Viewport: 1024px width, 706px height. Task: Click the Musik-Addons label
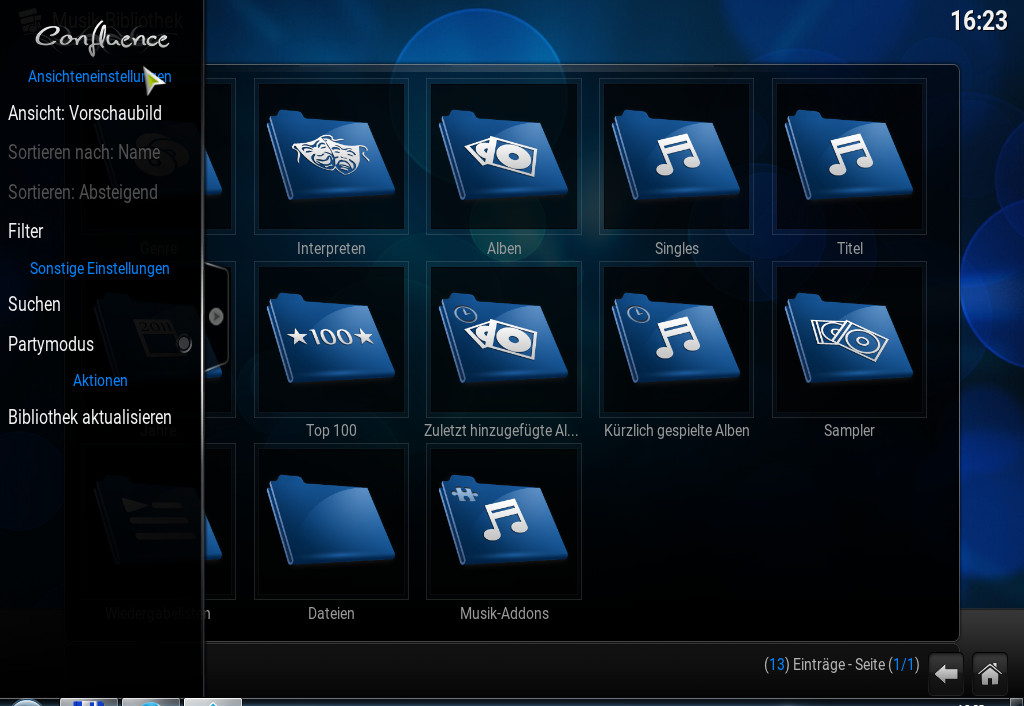[504, 613]
